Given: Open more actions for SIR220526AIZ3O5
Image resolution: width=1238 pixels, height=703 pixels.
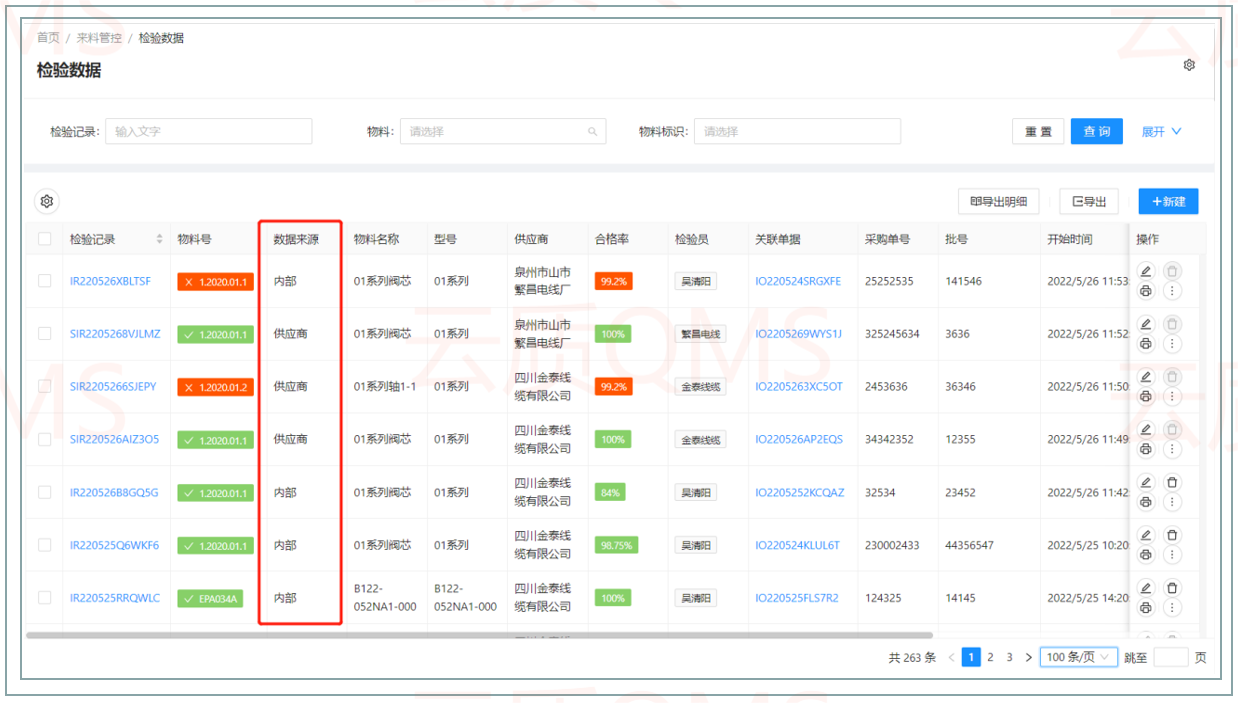Looking at the screenshot, I should point(1173,449).
